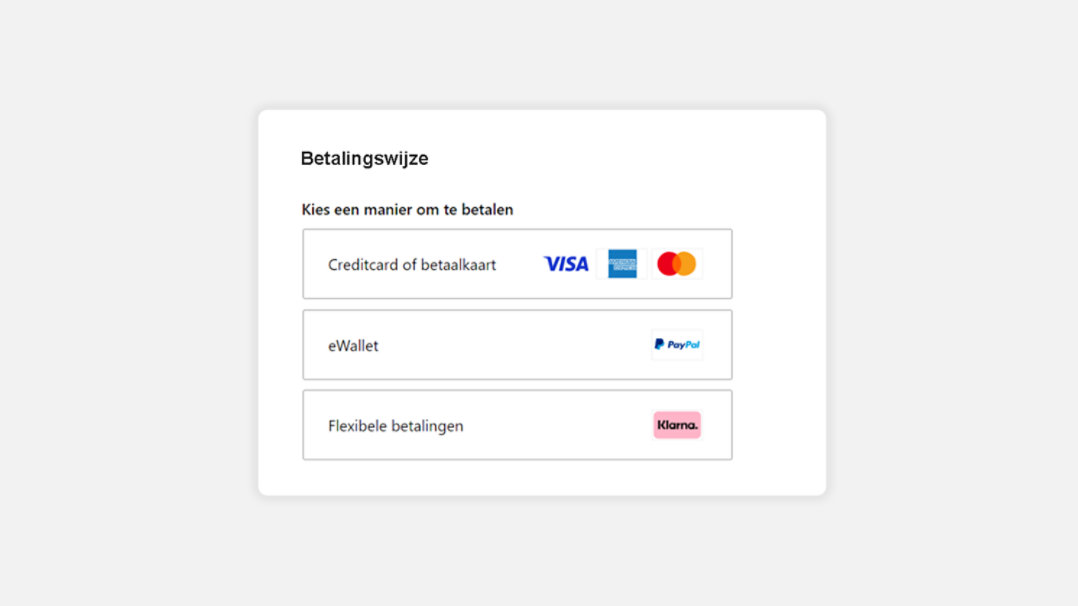This screenshot has height=606, width=1078.
Task: Click the Visa logo
Action: point(566,264)
